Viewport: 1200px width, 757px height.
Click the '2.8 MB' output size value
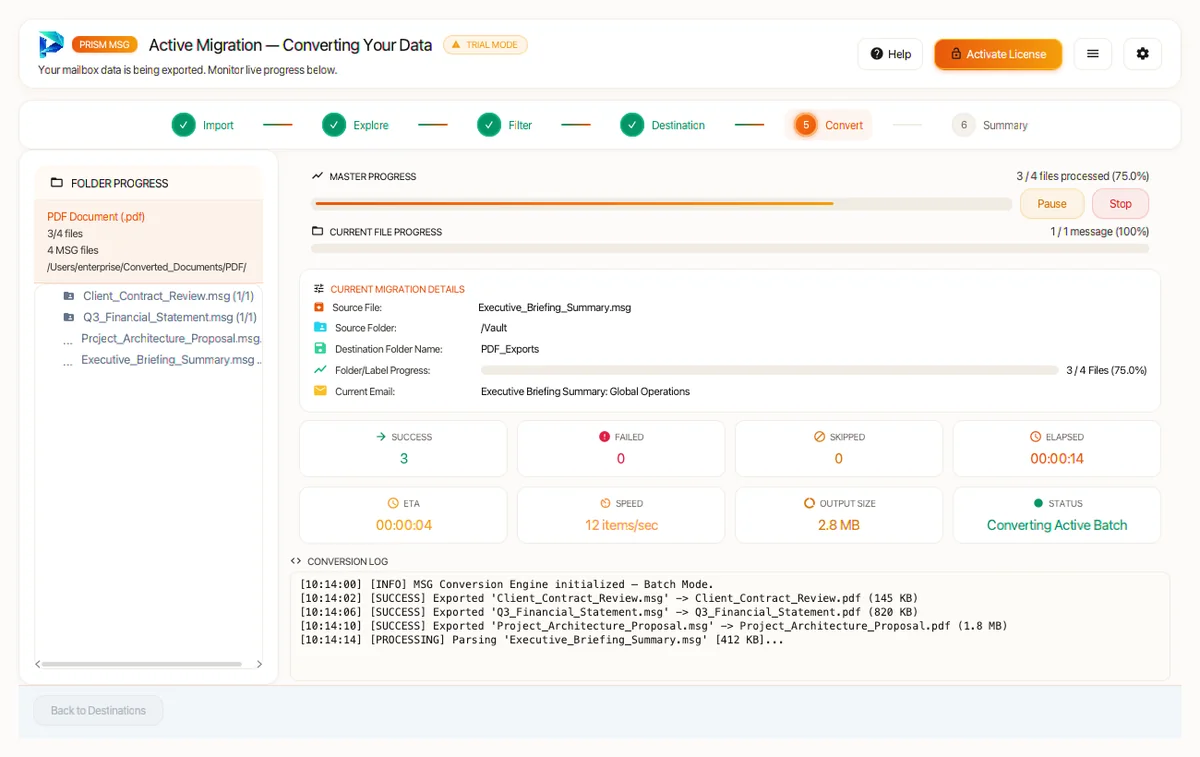839,525
